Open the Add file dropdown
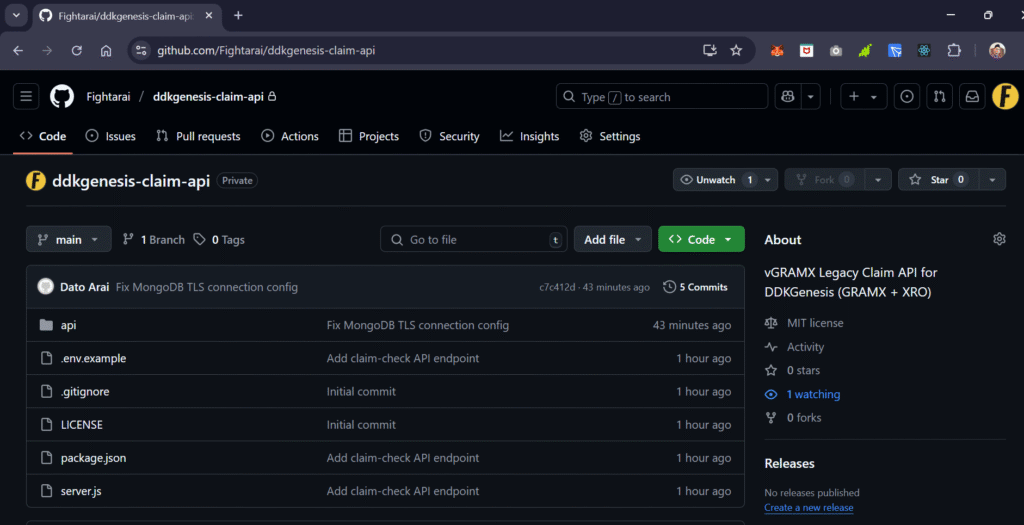Screen dimensions: 1024x525 click(613, 240)
